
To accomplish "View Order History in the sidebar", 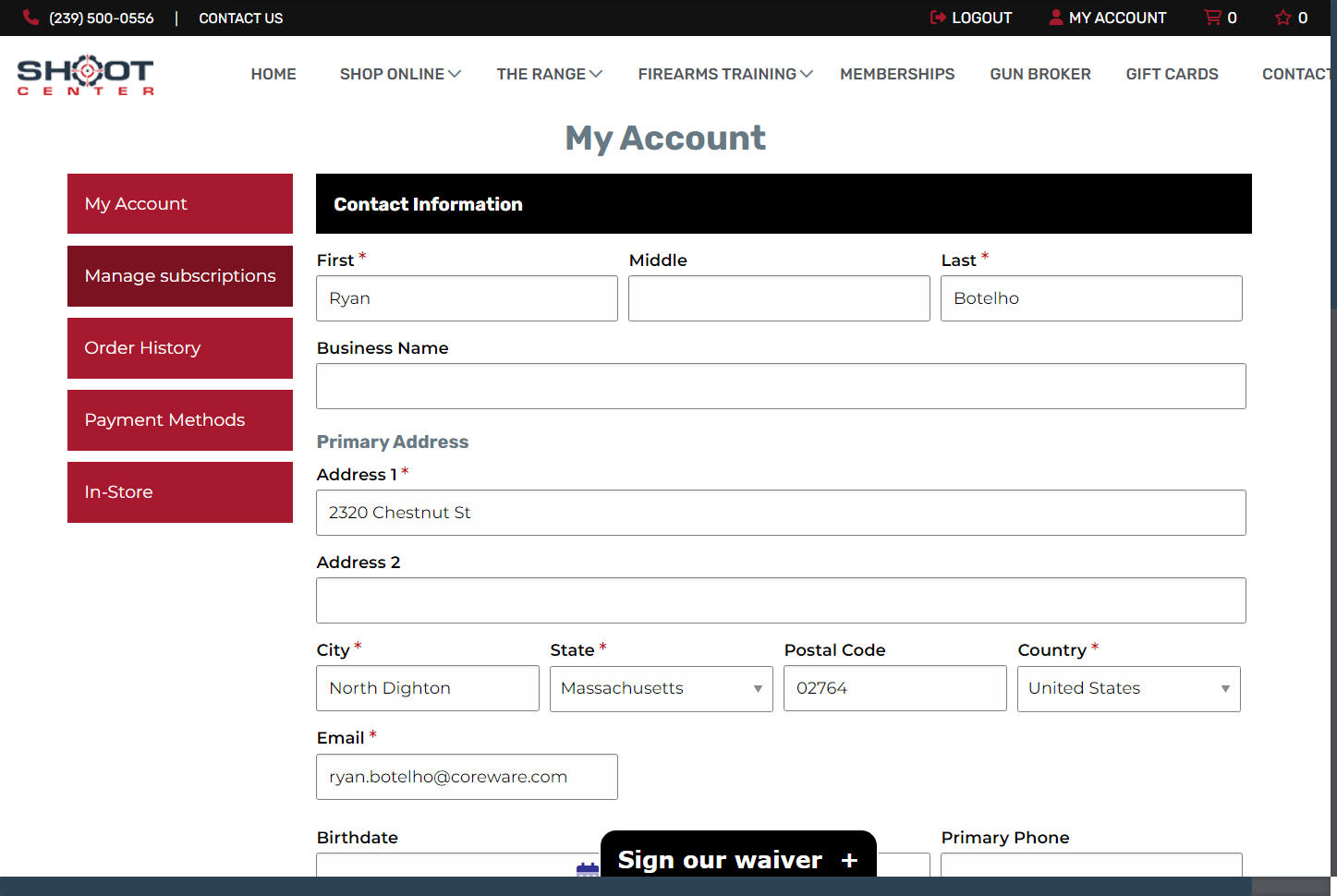I will [180, 348].
